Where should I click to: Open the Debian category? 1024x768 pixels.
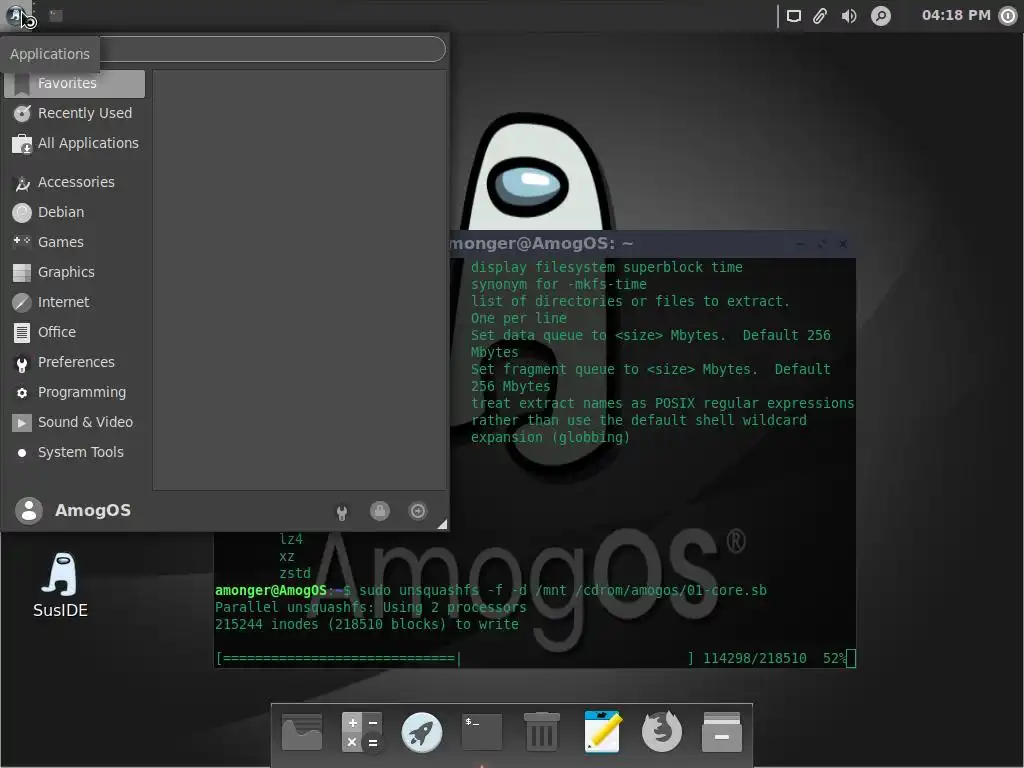74,213
